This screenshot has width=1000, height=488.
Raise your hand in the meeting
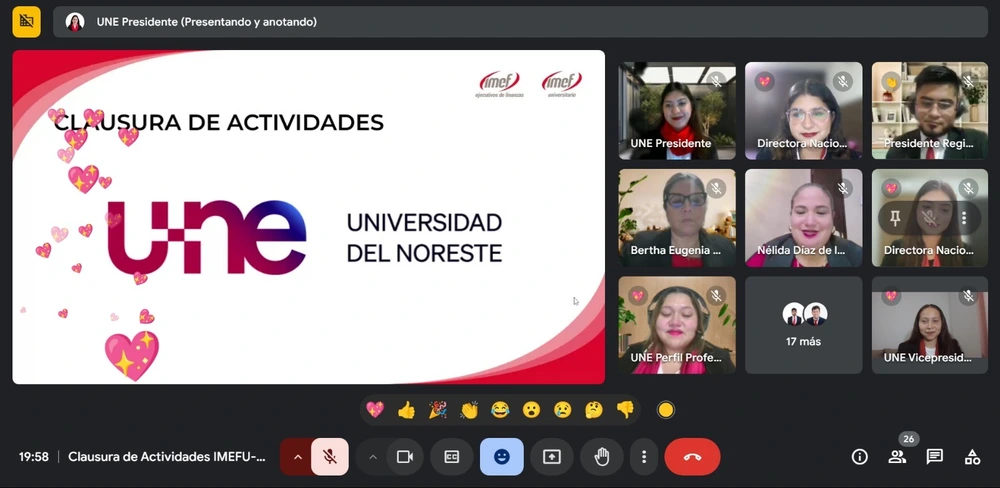pos(602,457)
